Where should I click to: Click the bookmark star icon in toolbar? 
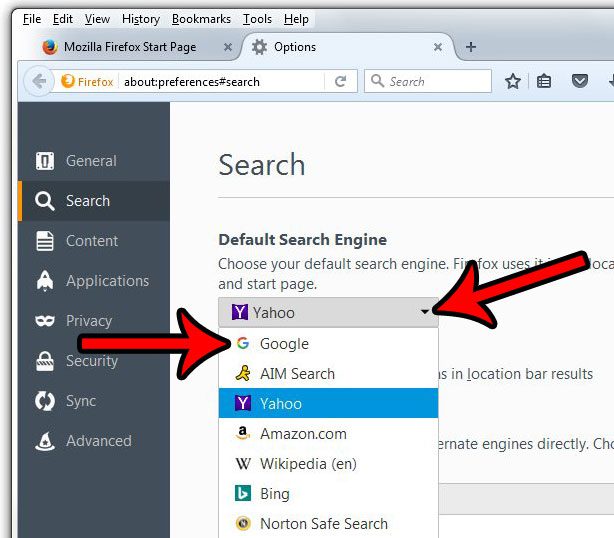(513, 82)
